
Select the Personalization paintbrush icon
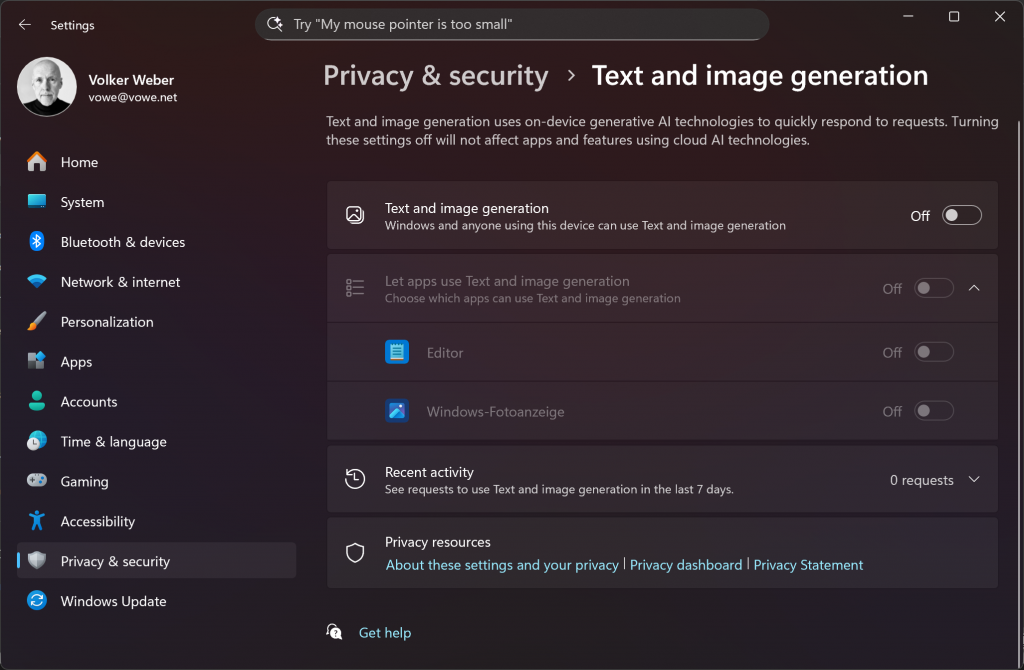(37, 322)
